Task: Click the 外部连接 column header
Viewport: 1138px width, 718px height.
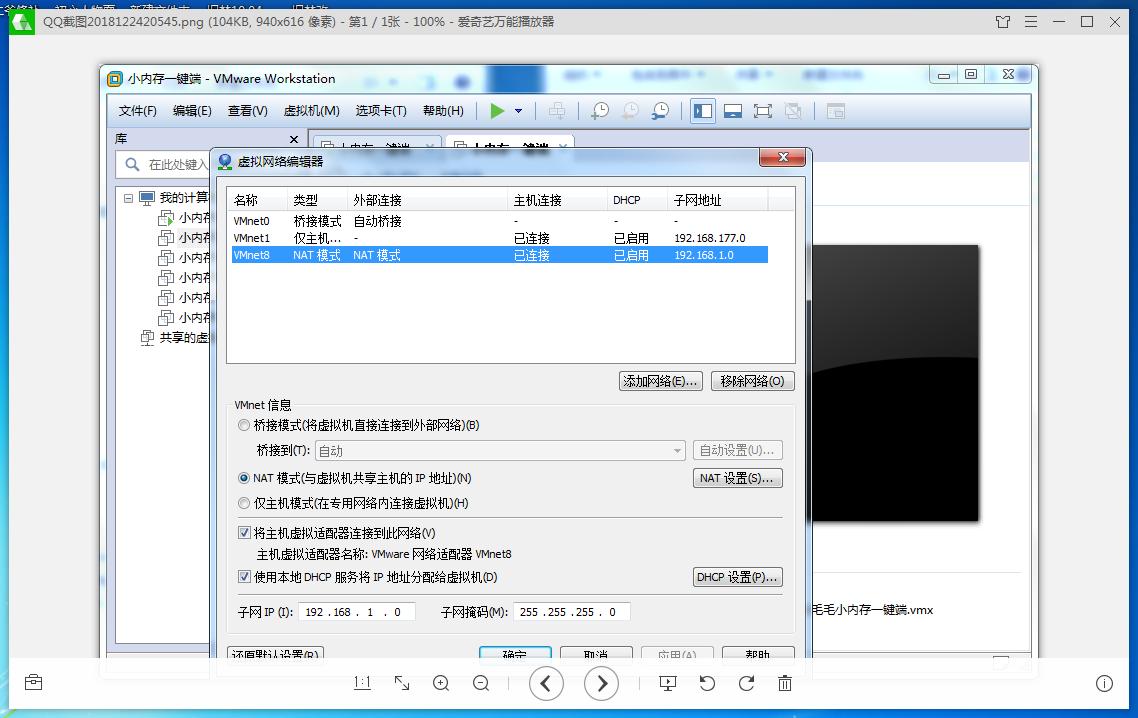Action: pyautogui.click(x=427, y=200)
